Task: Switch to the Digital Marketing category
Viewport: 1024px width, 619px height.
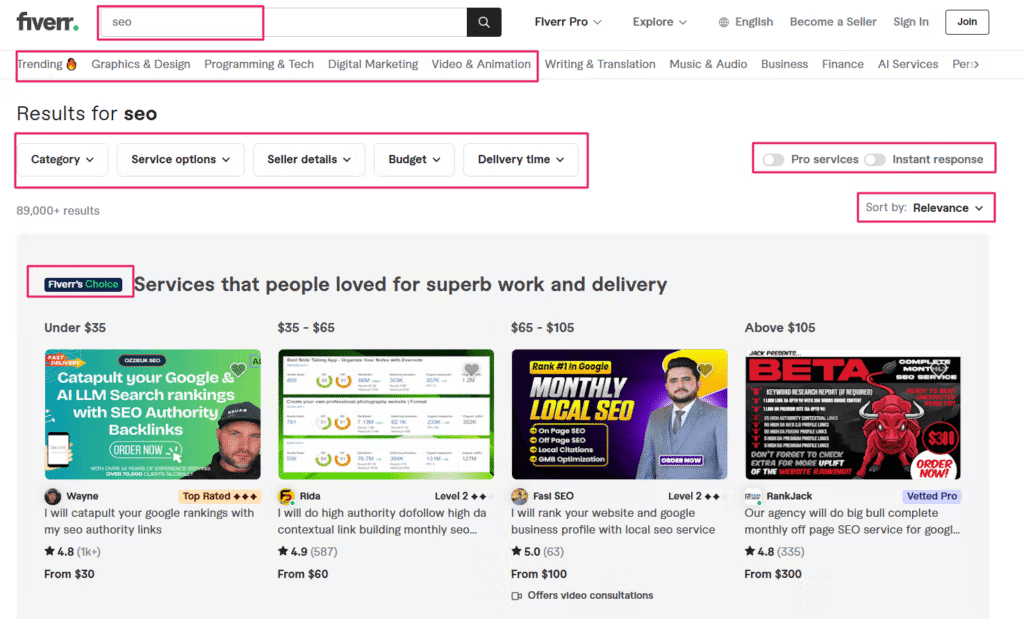Action: (x=372, y=63)
